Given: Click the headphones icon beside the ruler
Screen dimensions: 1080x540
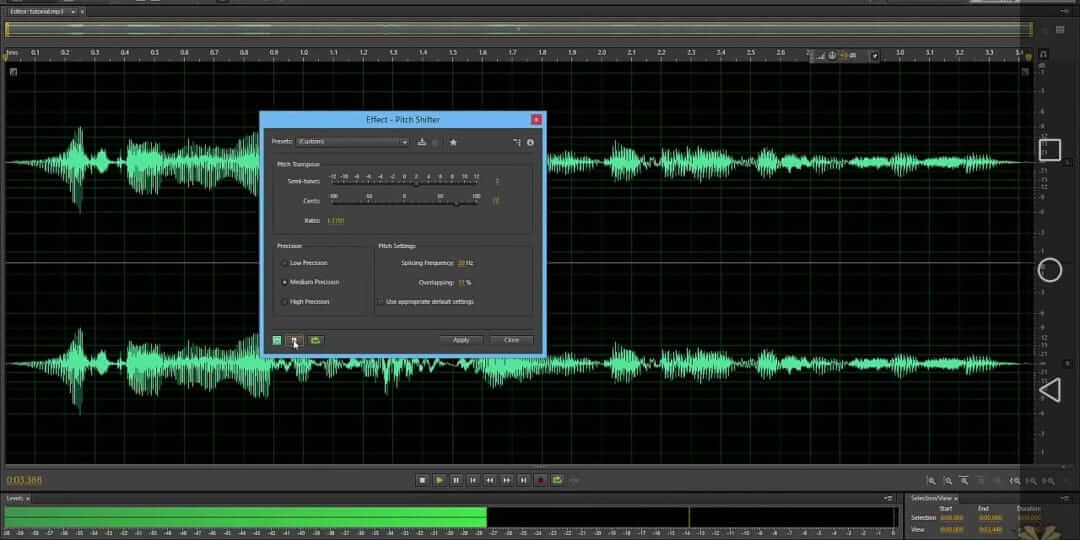Looking at the screenshot, I should tap(1043, 54).
